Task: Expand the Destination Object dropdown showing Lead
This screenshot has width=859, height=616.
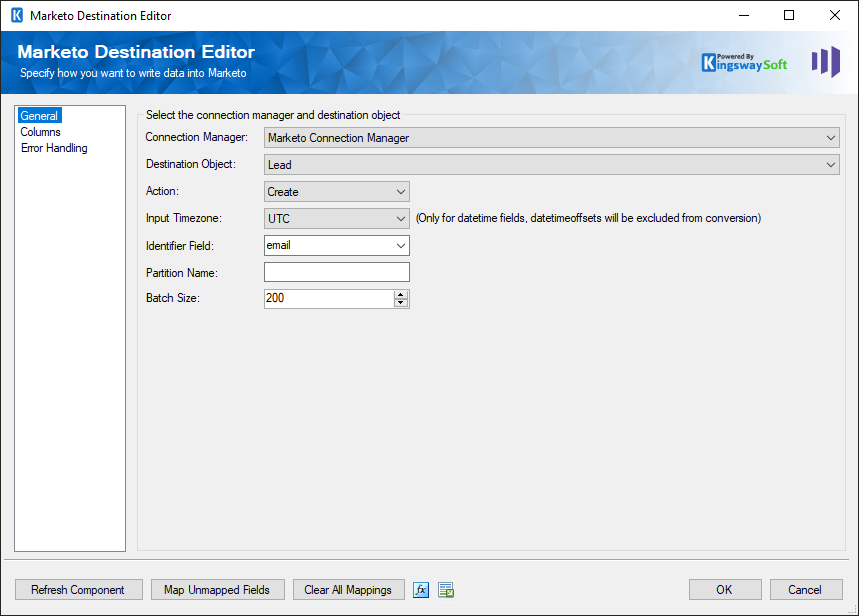Action: tap(551, 164)
